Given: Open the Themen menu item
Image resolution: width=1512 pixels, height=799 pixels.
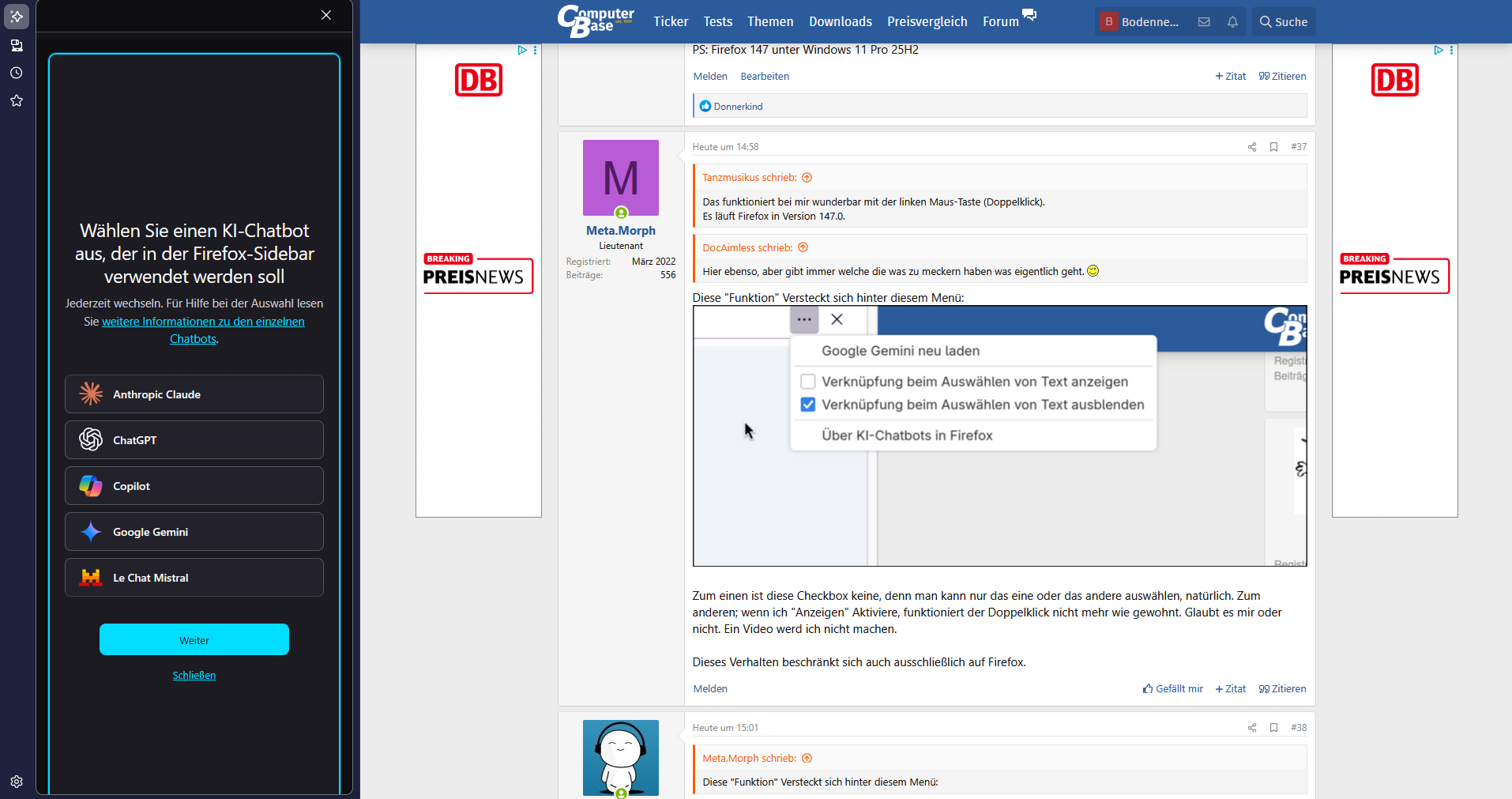Looking at the screenshot, I should pyautogui.click(x=770, y=21).
